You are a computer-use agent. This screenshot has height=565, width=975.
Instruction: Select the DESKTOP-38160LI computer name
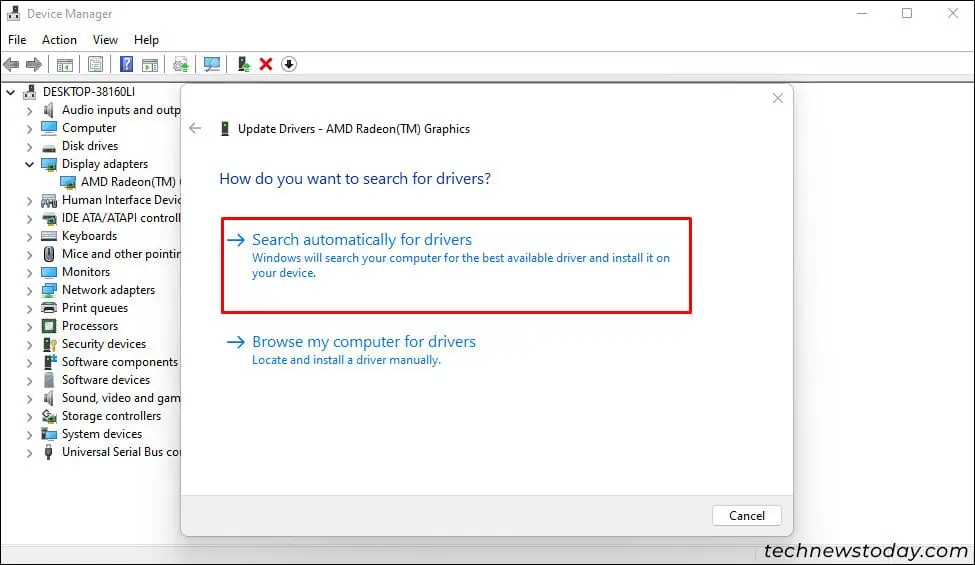(89, 91)
